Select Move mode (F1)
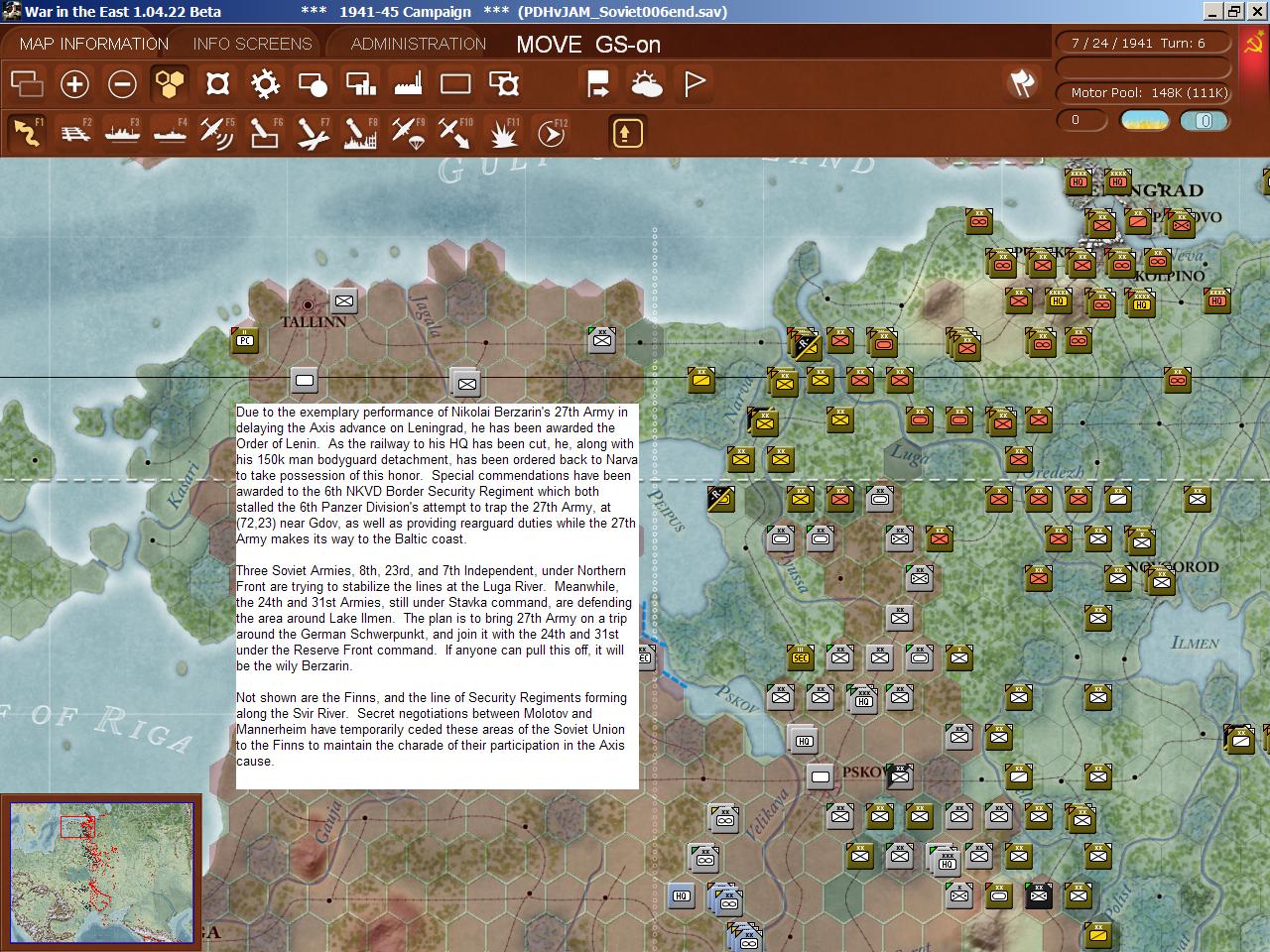The width and height of the screenshot is (1270, 952). pyautogui.click(x=27, y=132)
